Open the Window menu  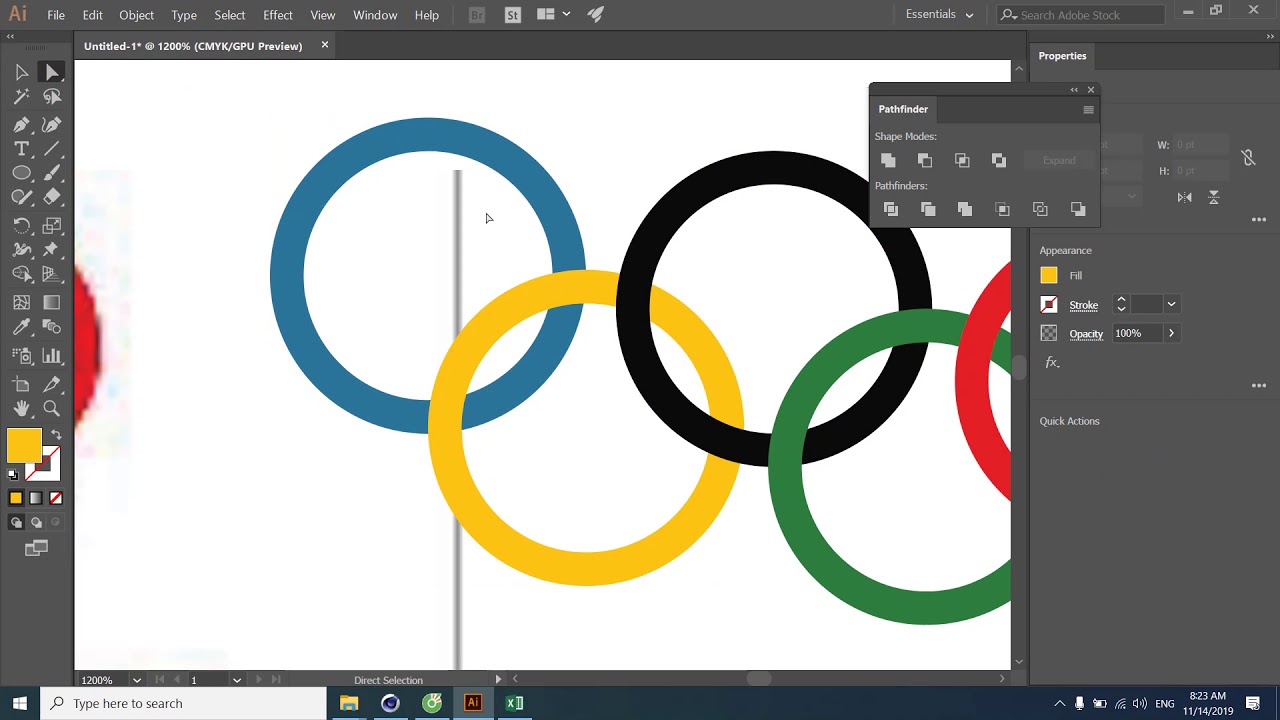coord(375,15)
